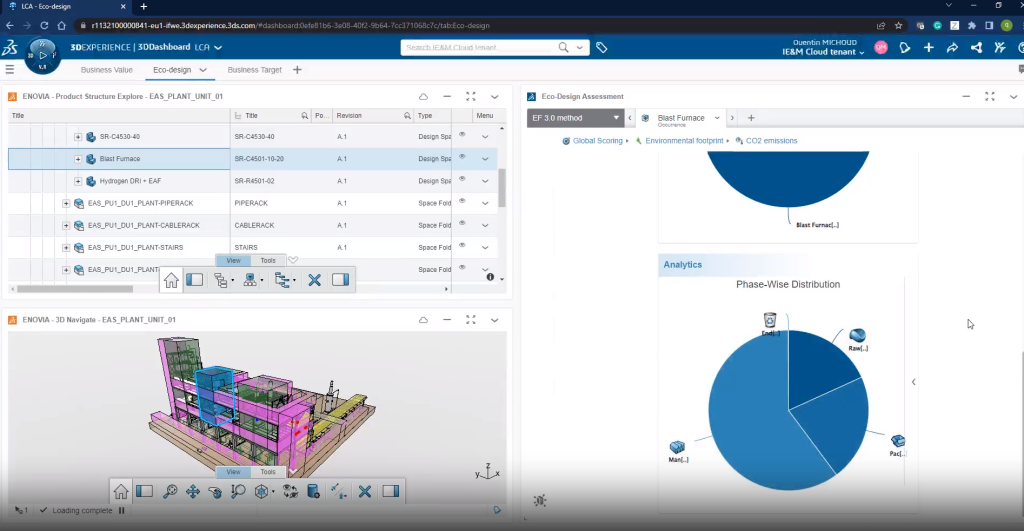Click the information icon in Product Structure widget
The image size is (1024, 531).
(x=490, y=277)
